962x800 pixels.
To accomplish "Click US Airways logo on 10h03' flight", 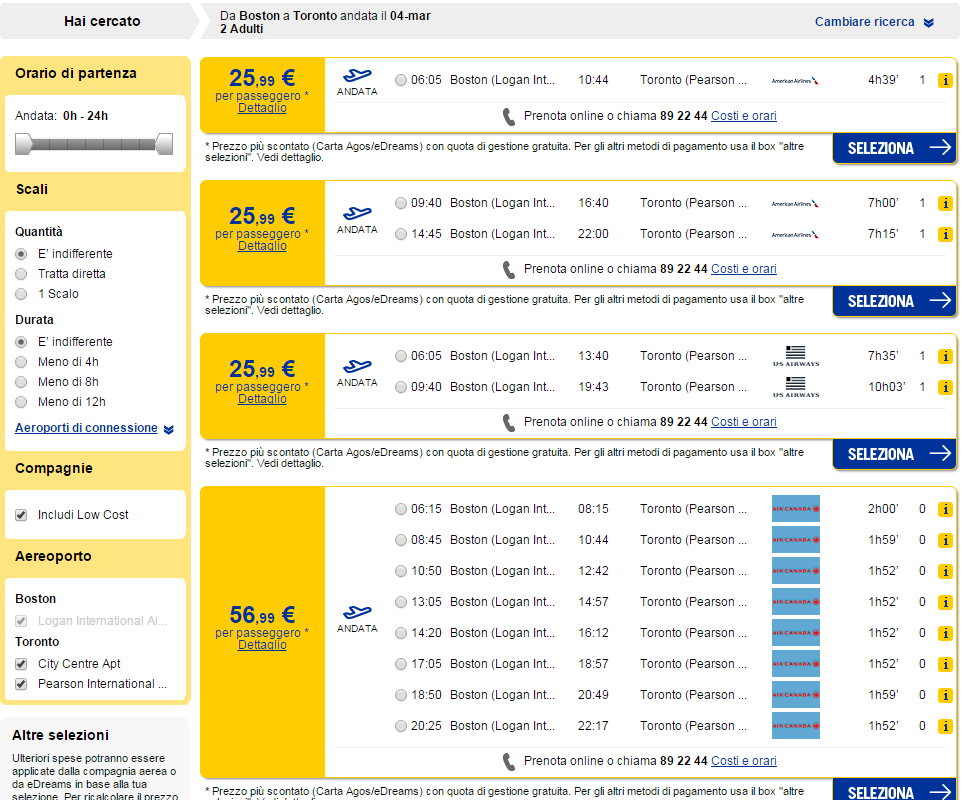I will click(796, 387).
